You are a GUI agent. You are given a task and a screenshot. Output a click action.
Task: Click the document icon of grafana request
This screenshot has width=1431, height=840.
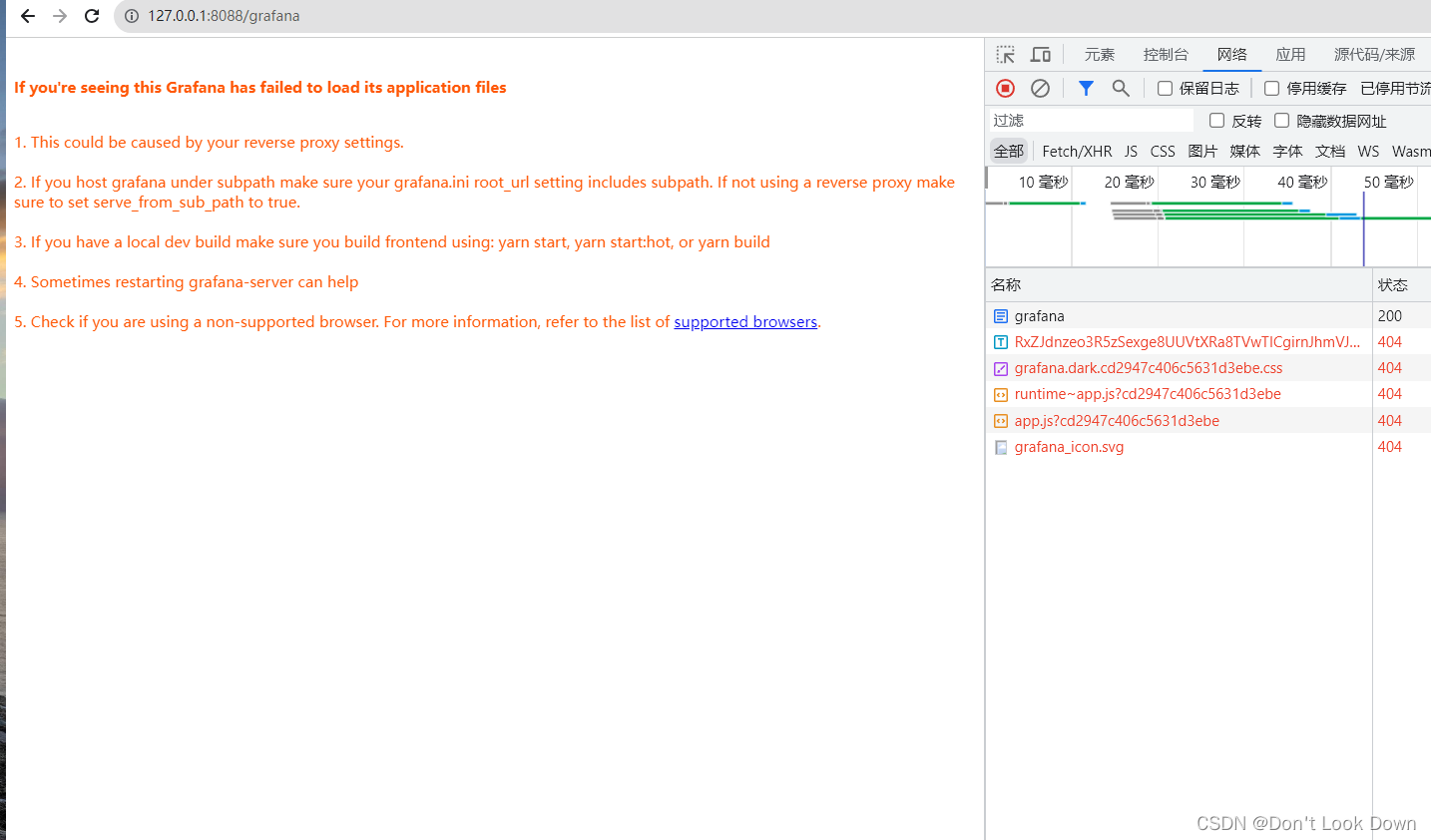tap(1001, 316)
